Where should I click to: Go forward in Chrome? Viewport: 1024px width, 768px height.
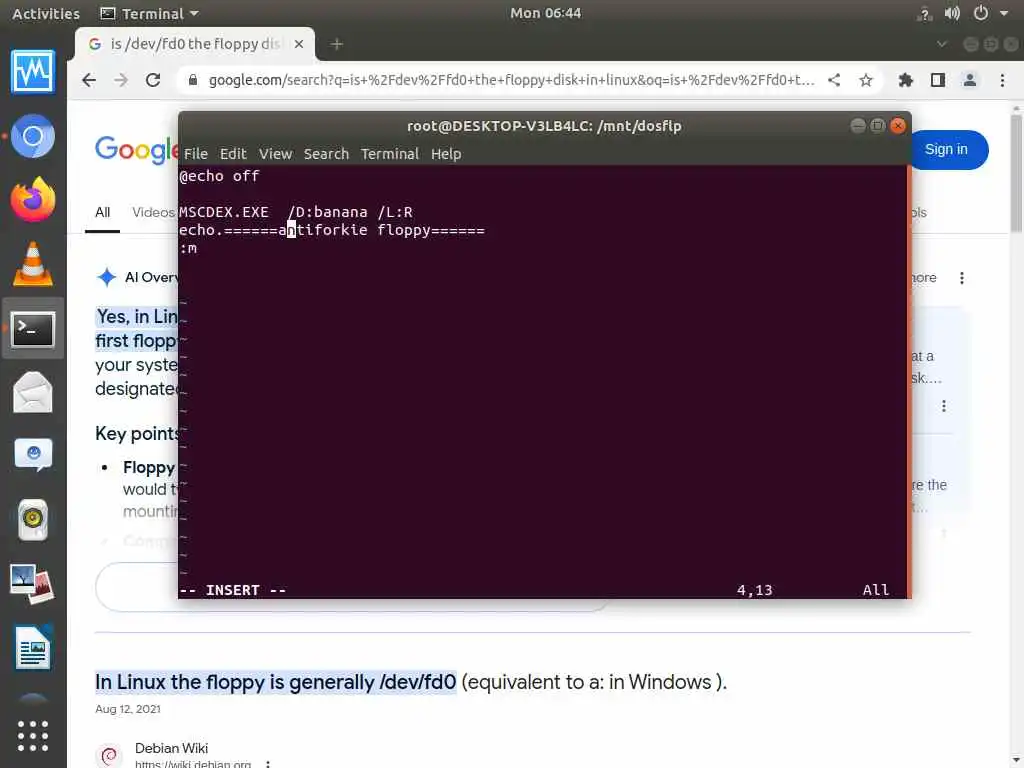(121, 80)
